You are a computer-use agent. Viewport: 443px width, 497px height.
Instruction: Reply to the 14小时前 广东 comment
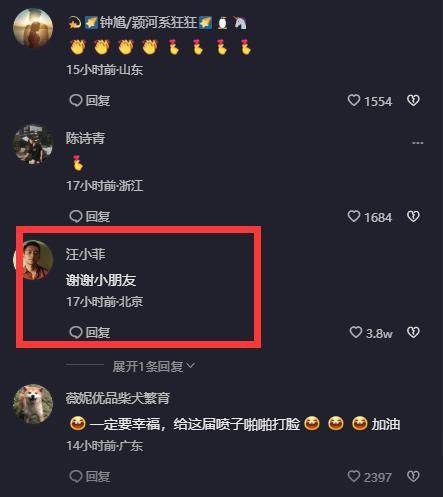click(x=90, y=476)
